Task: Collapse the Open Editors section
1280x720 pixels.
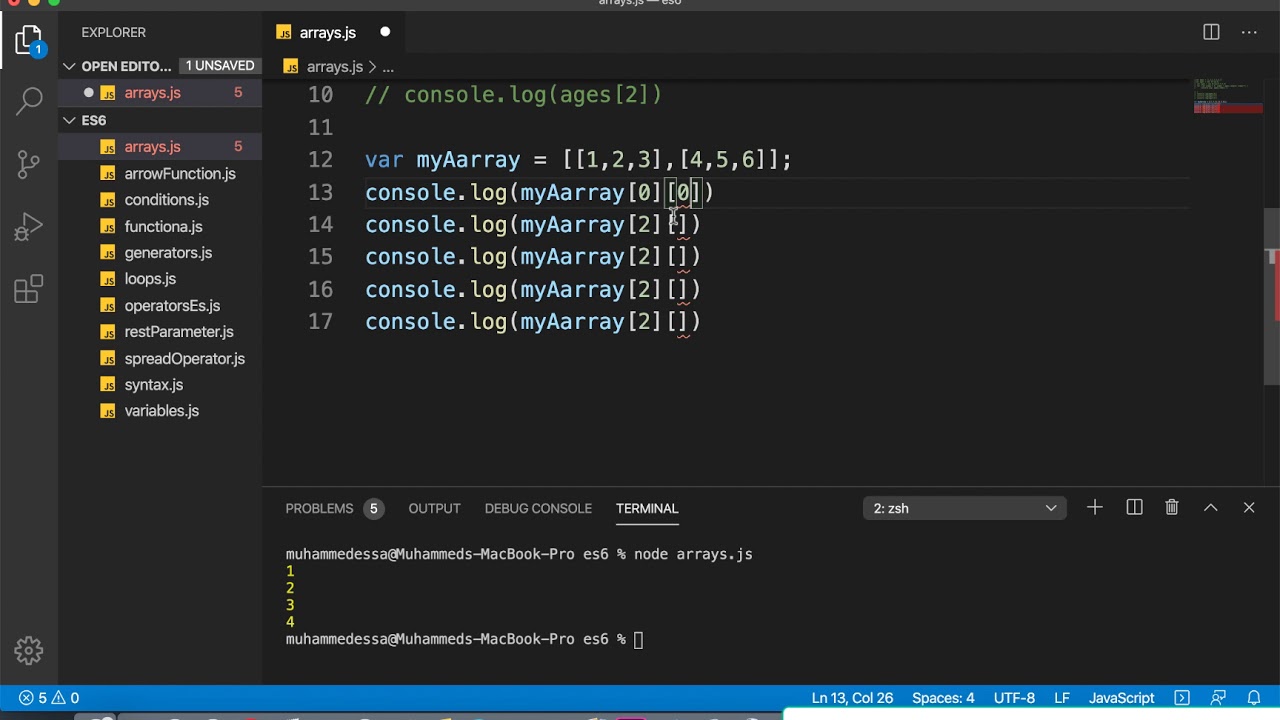Action: (x=69, y=66)
